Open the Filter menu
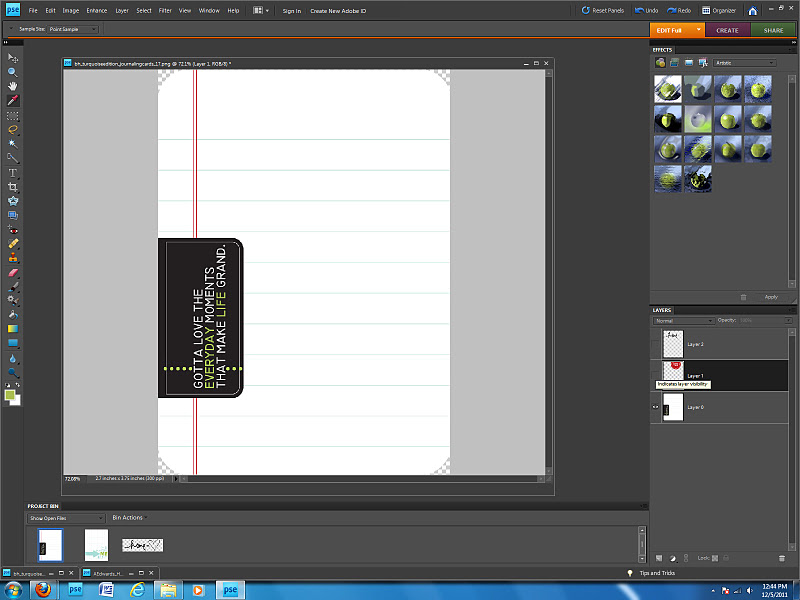Viewport: 800px width, 600px height. [165, 11]
